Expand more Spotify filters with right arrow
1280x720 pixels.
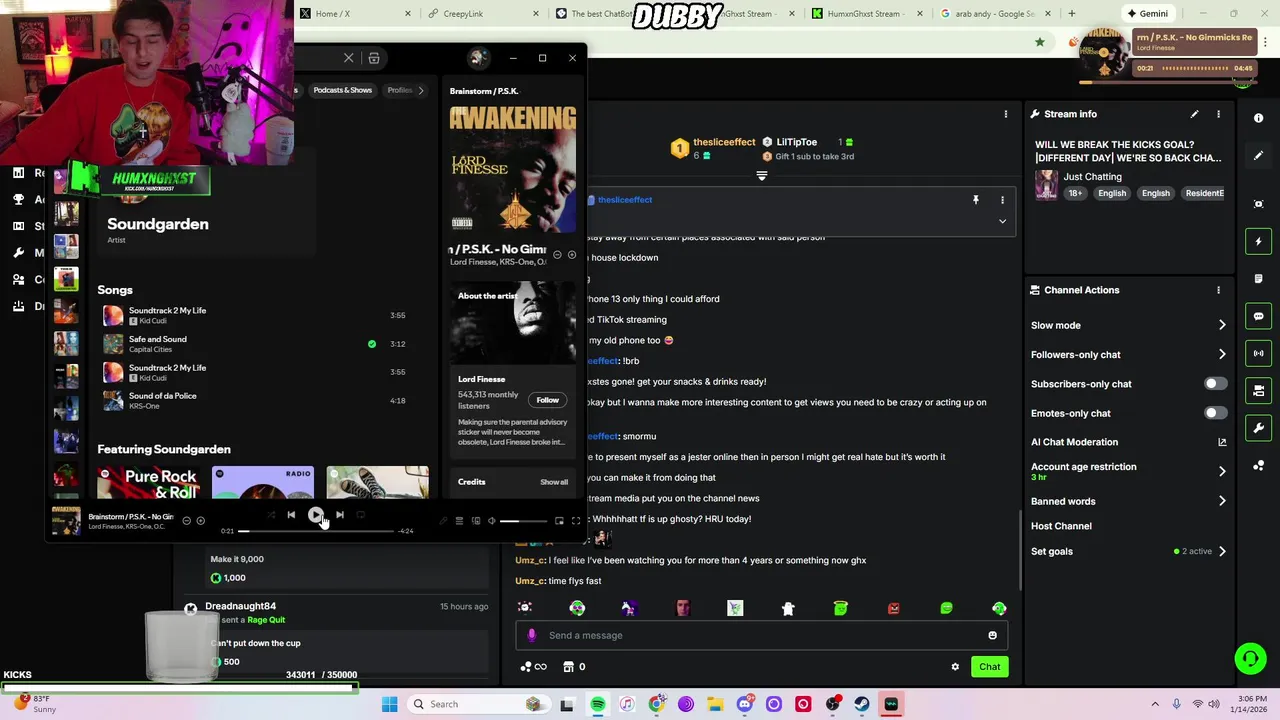click(421, 90)
